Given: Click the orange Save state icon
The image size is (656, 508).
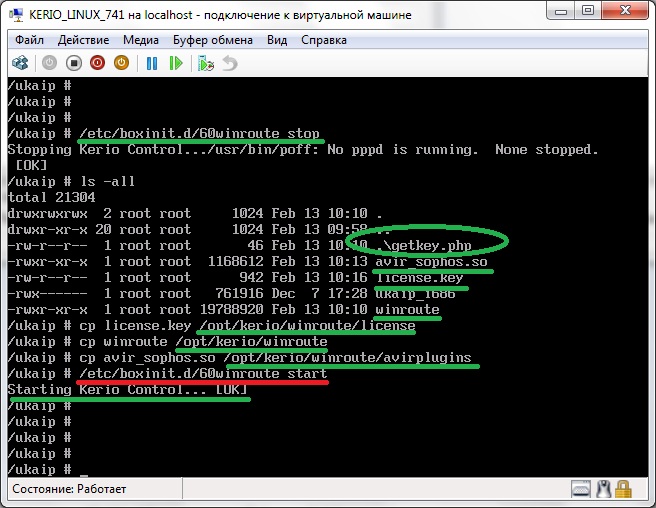Looking at the screenshot, I should (122, 63).
